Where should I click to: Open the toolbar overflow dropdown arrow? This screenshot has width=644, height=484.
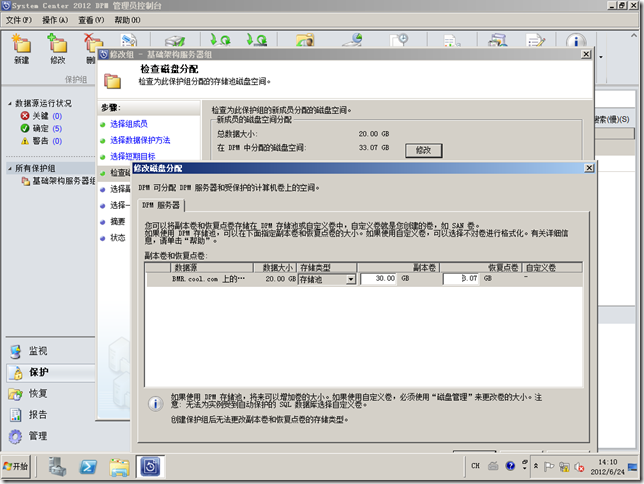click(x=601, y=57)
